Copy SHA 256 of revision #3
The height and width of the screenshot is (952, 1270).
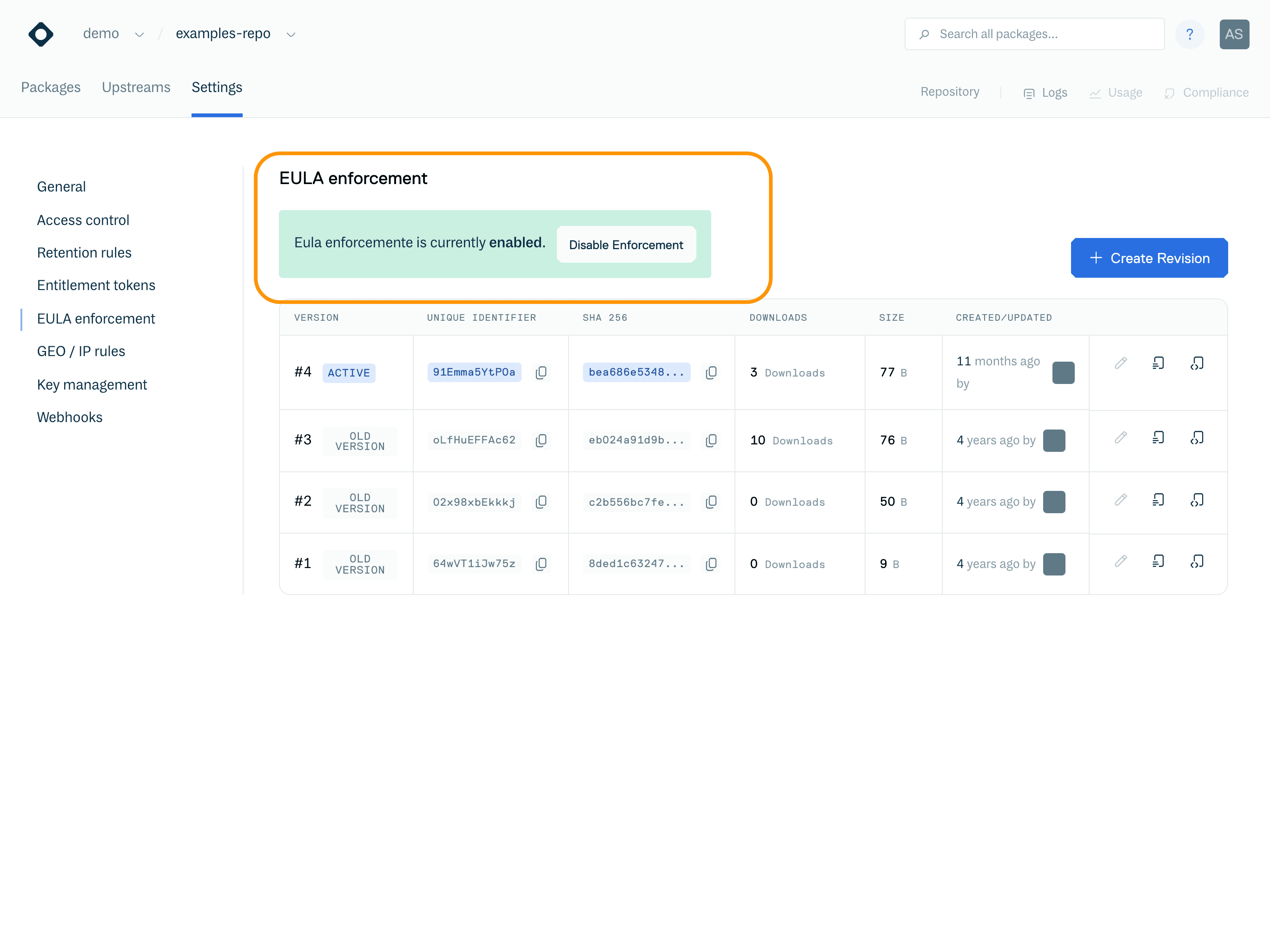711,440
